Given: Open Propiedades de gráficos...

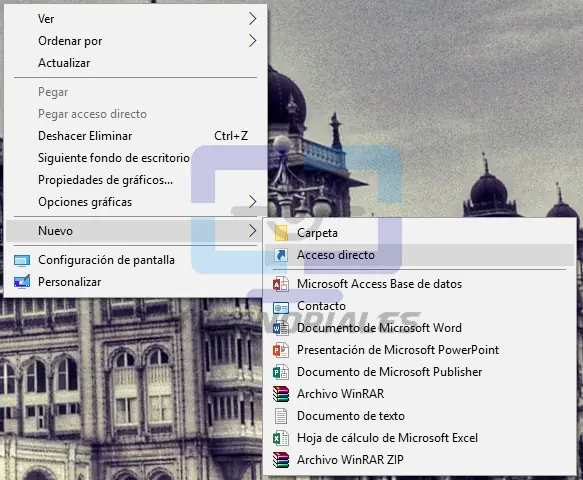Looking at the screenshot, I should pyautogui.click(x=135, y=180).
